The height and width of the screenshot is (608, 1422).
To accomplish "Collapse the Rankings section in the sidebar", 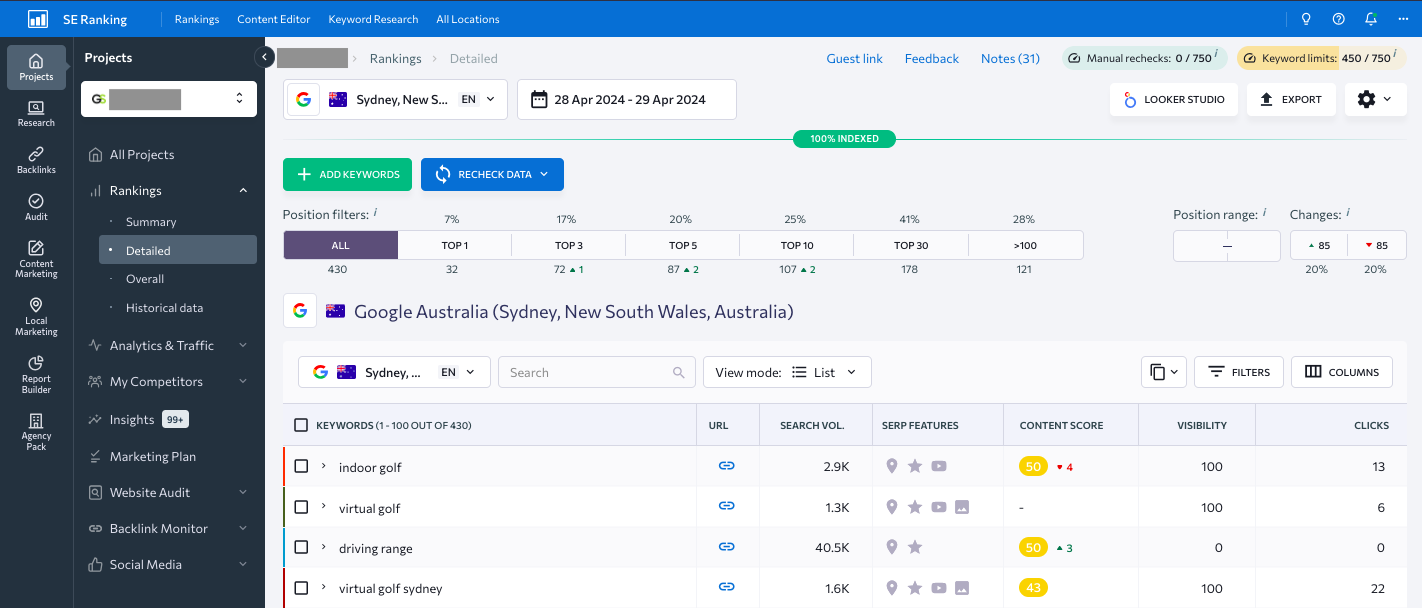I will point(242,190).
